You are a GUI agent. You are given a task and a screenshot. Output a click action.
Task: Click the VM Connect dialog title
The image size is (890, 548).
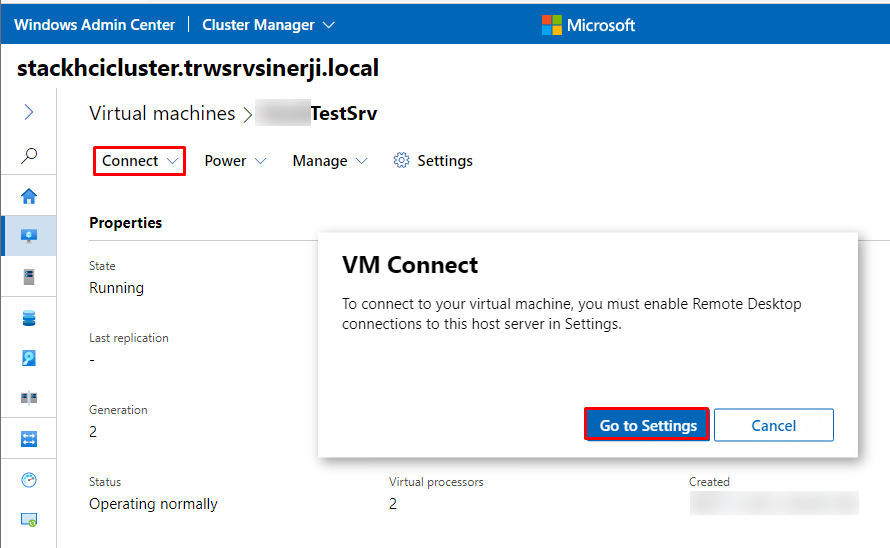(x=410, y=265)
